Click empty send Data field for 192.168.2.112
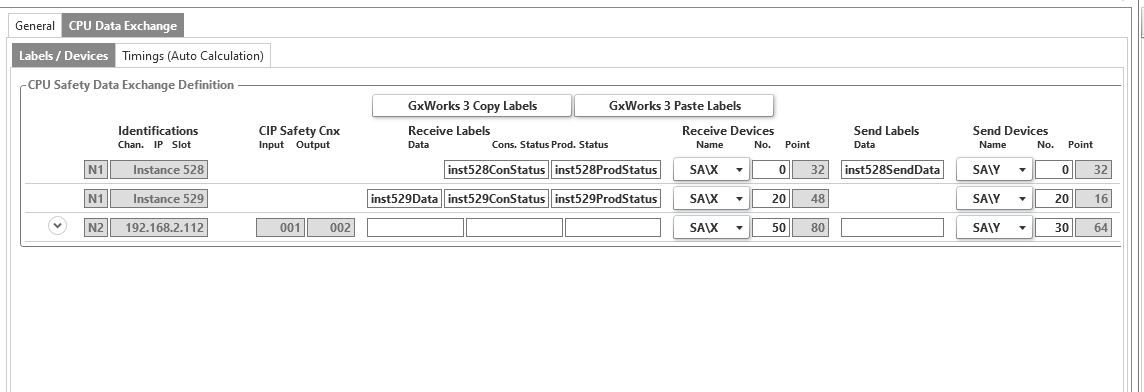 [x=892, y=228]
